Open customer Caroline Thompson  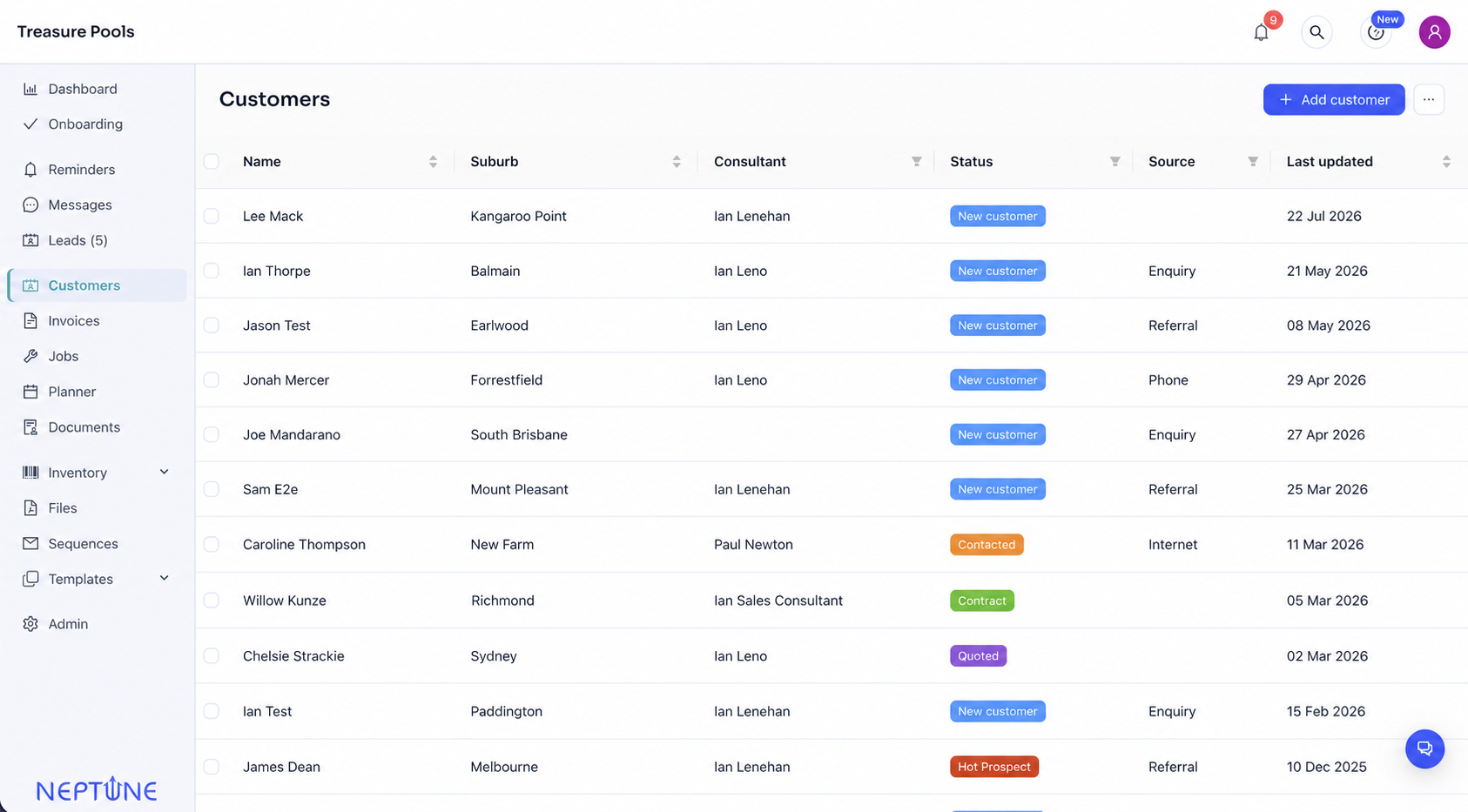pyautogui.click(x=304, y=545)
